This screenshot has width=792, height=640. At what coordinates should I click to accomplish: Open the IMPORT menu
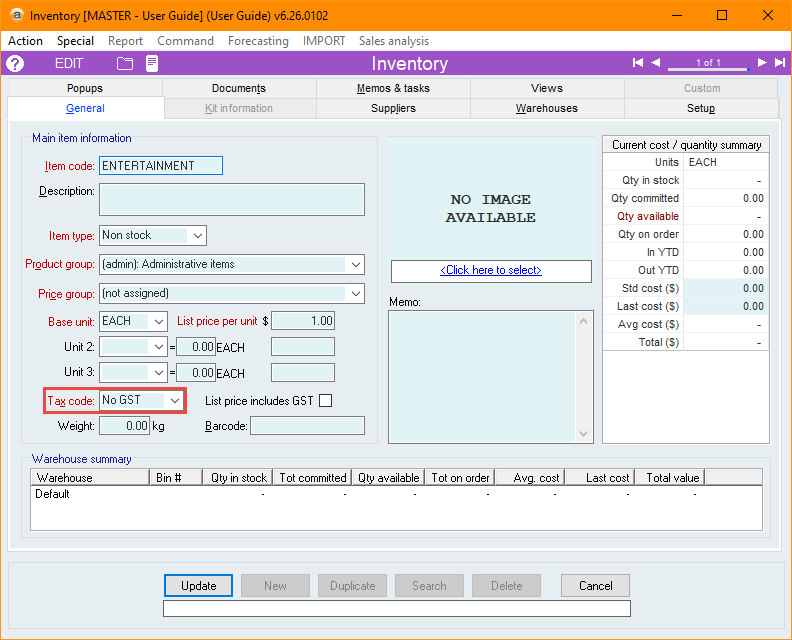324,41
